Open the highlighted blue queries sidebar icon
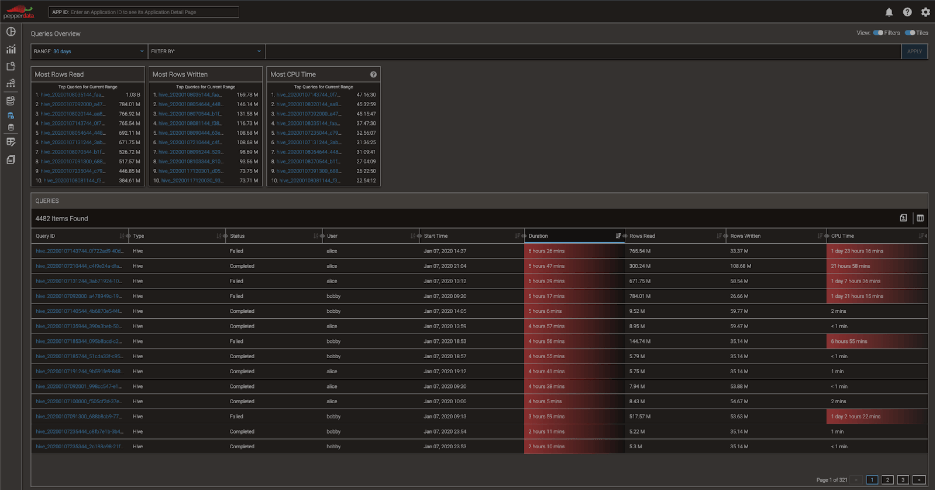 tap(11, 116)
